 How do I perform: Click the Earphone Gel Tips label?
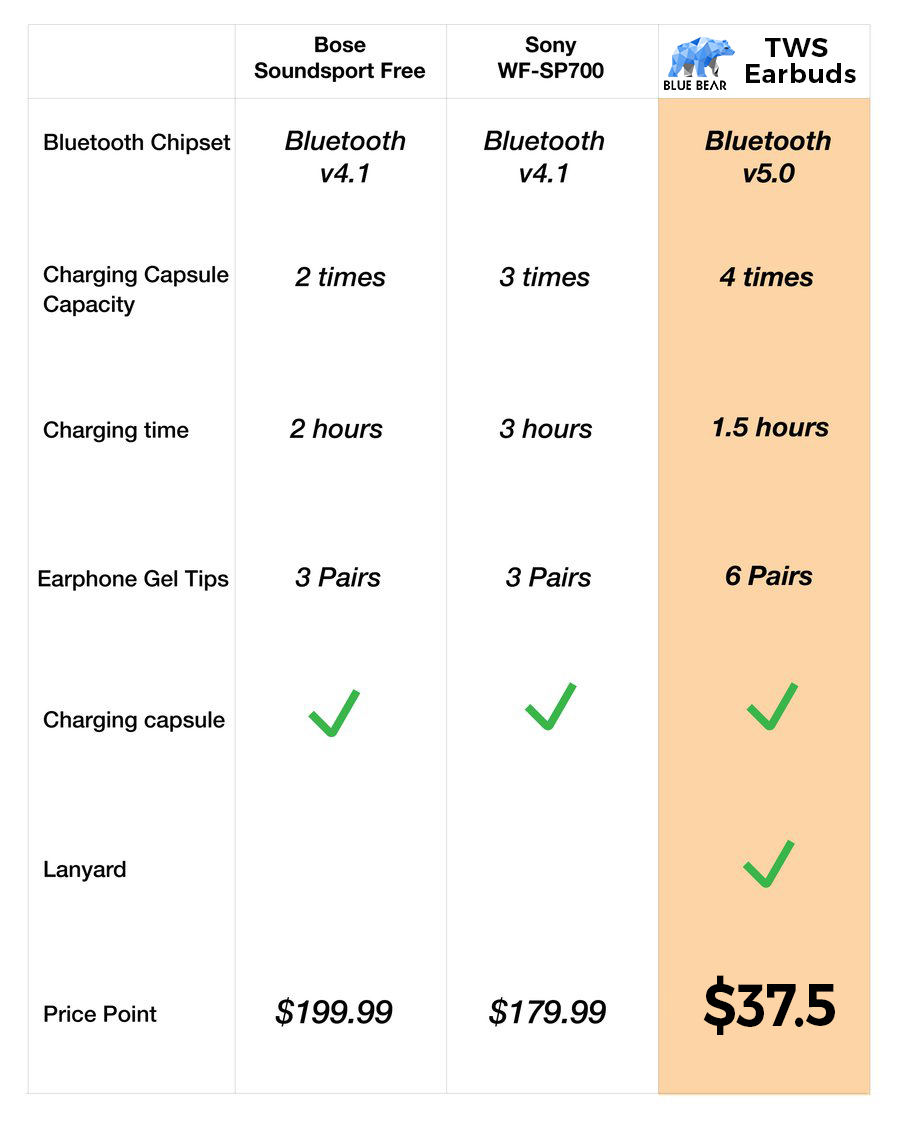133,579
